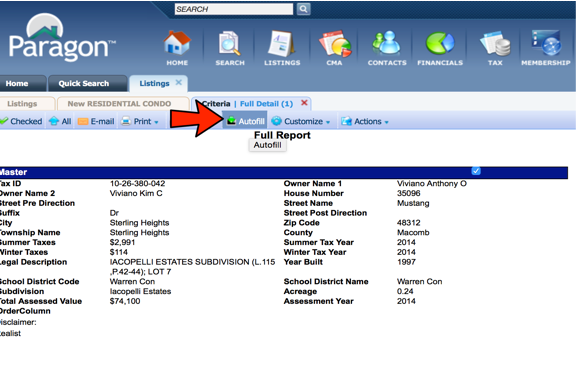Close the Criteria Full Detail tab
This screenshot has height=370, width=576.
[304, 103]
